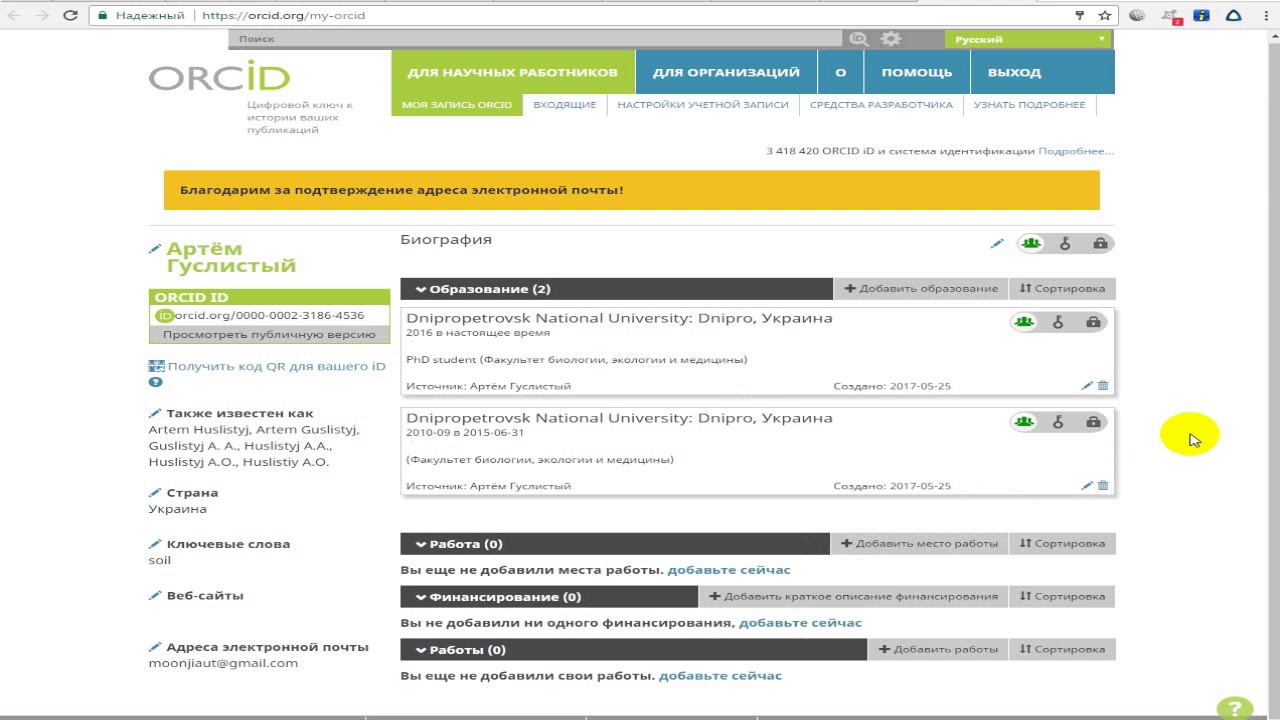Viewport: 1280px width, 720px height.
Task: Click Добавить образование button
Action: pos(921,289)
